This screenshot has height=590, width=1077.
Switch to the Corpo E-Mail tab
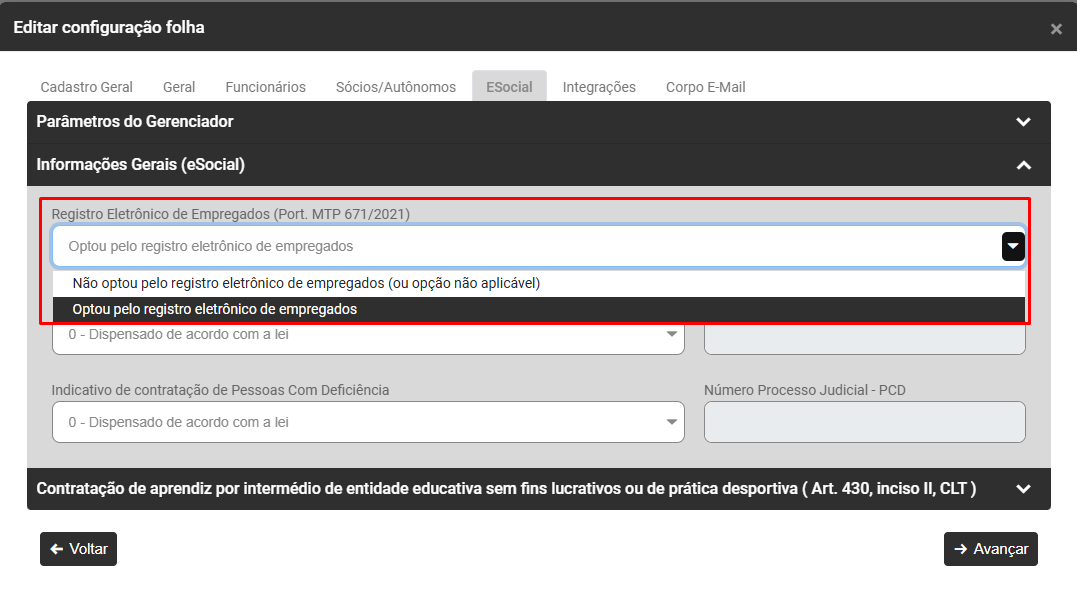[705, 87]
